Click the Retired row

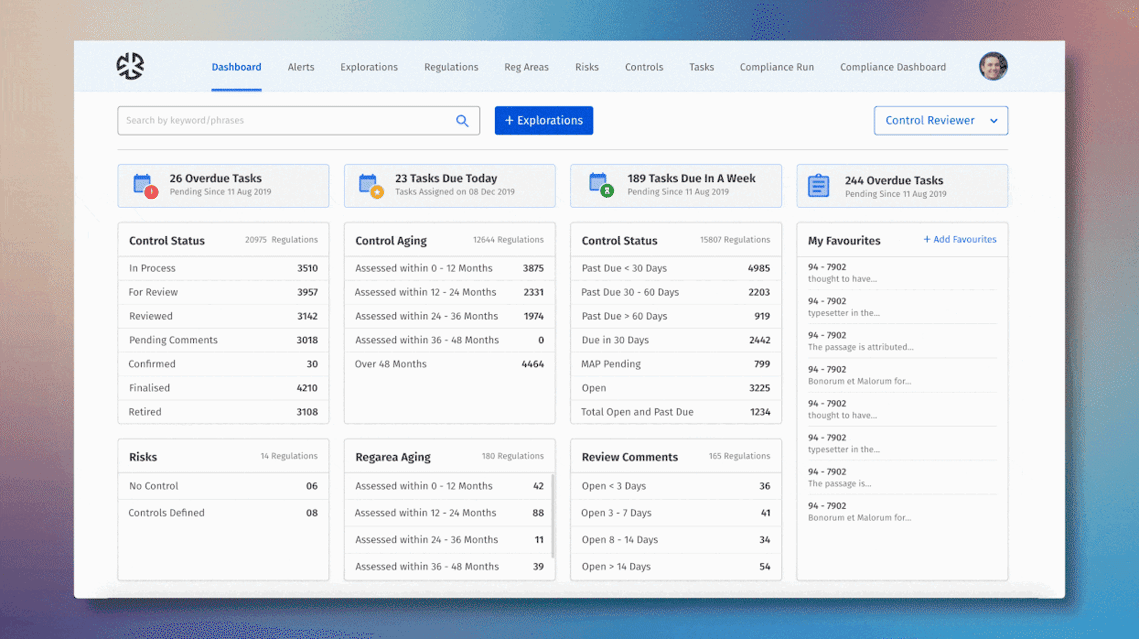tap(223, 412)
